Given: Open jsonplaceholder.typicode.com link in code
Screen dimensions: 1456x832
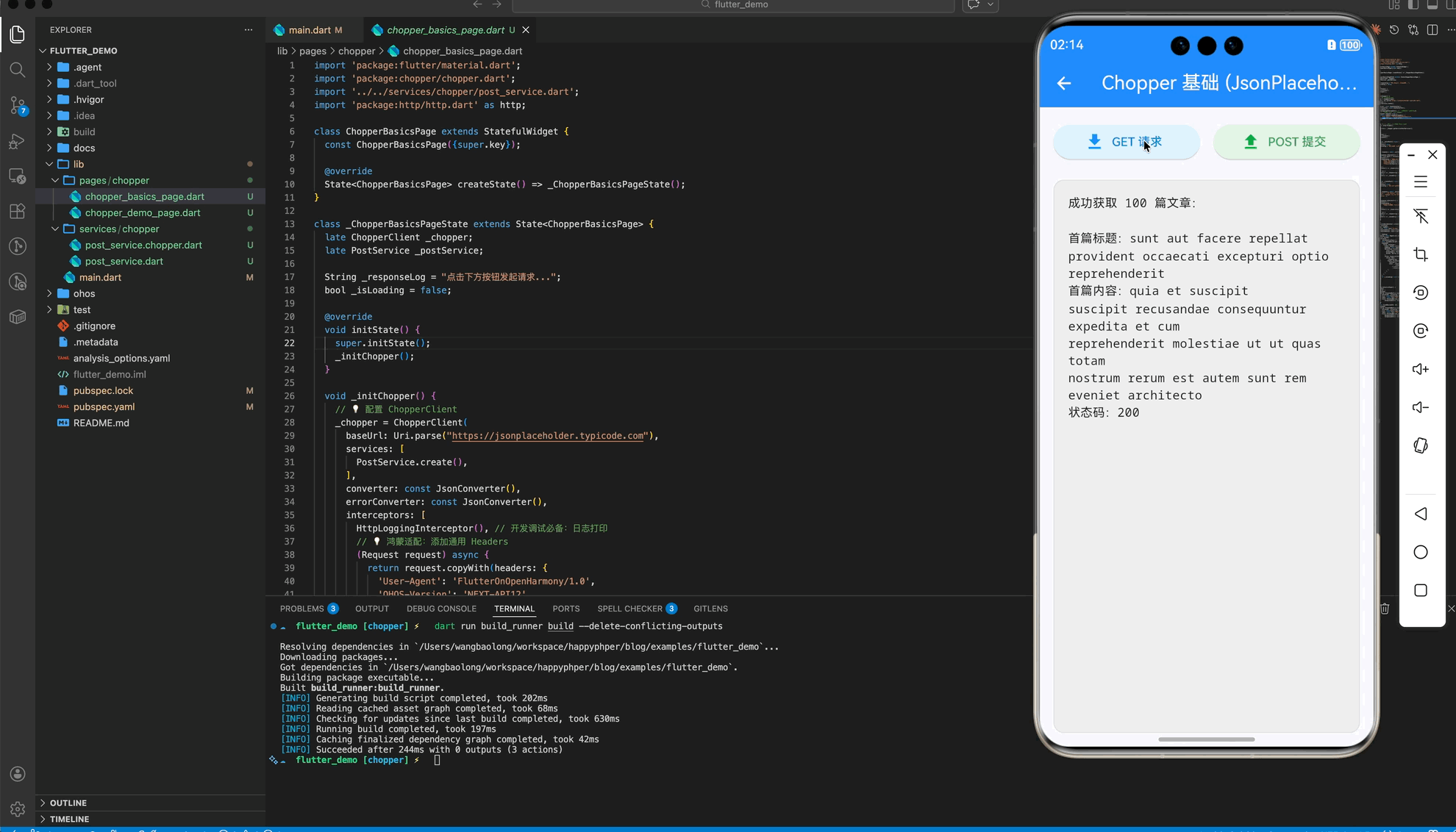Looking at the screenshot, I should [547, 436].
